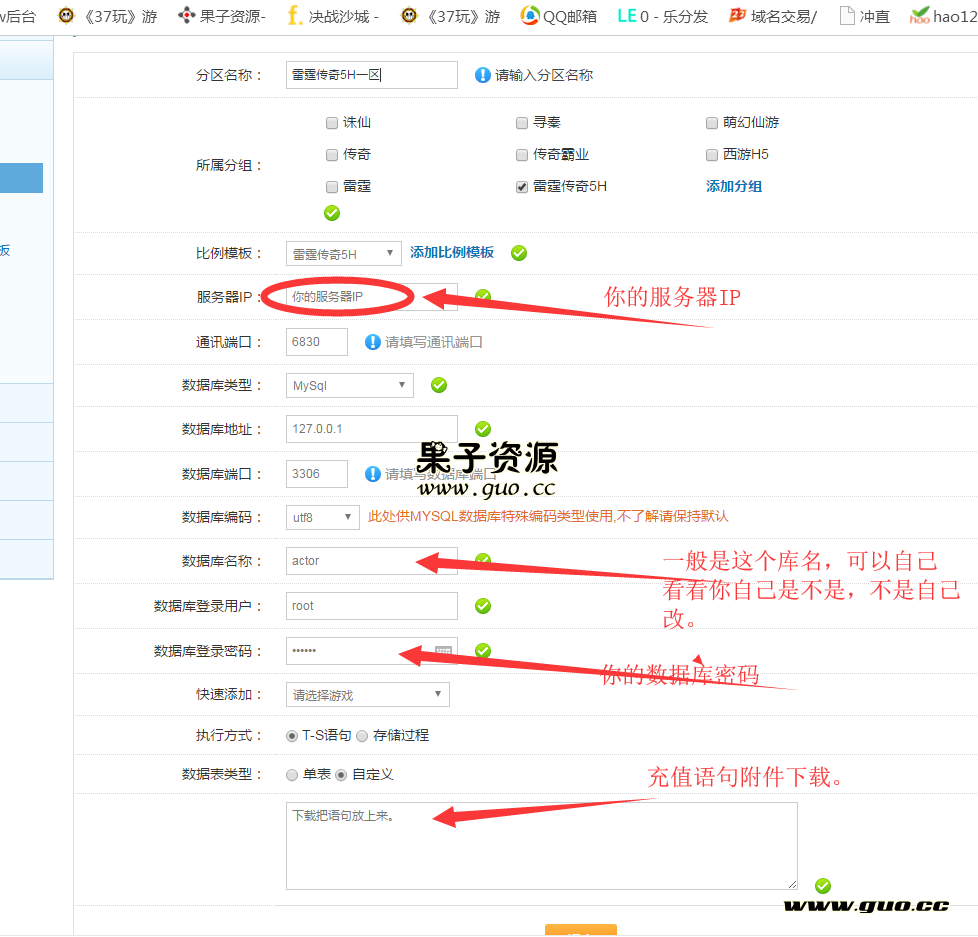
Task: Uncheck the 雷霆传奇5H group checkbox
Action: [x=522, y=185]
